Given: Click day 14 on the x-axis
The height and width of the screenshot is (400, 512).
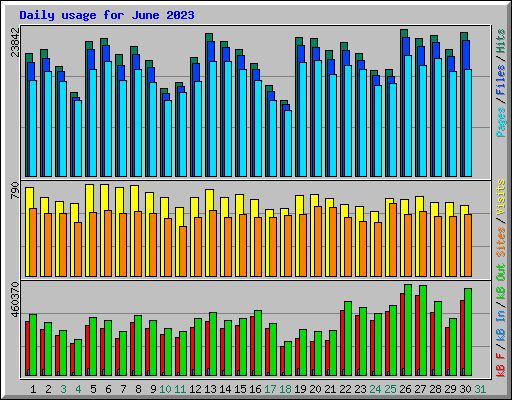Looking at the screenshot, I should [225, 389].
